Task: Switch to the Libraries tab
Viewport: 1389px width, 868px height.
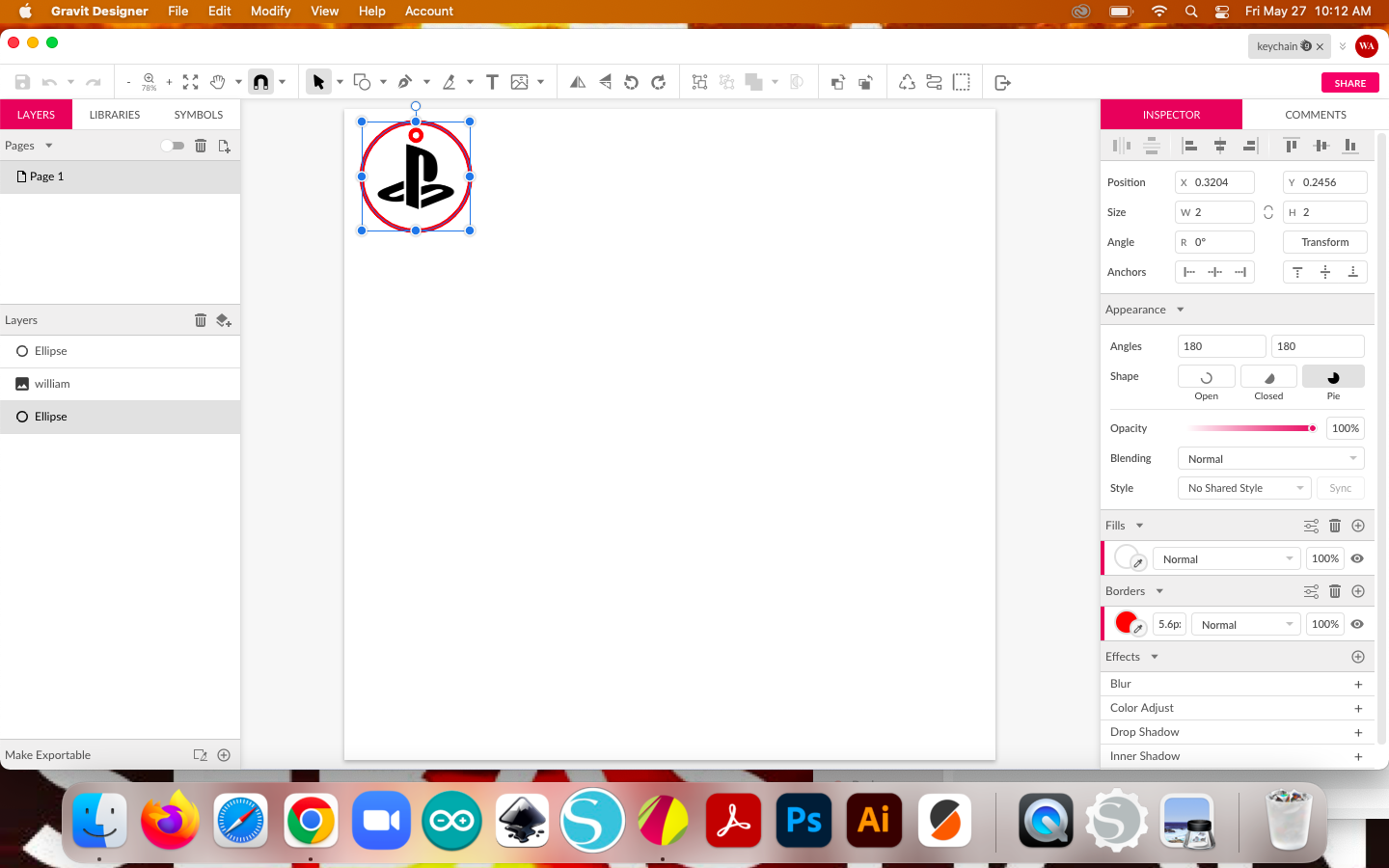Action: click(115, 115)
